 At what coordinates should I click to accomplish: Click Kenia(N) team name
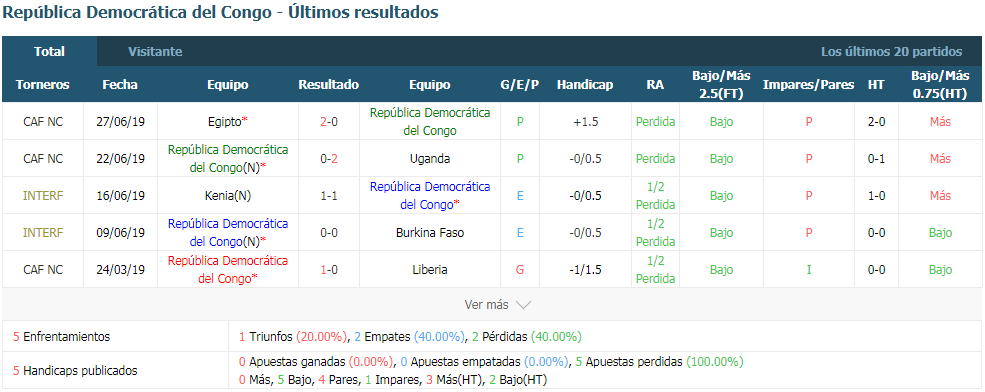click(x=227, y=196)
